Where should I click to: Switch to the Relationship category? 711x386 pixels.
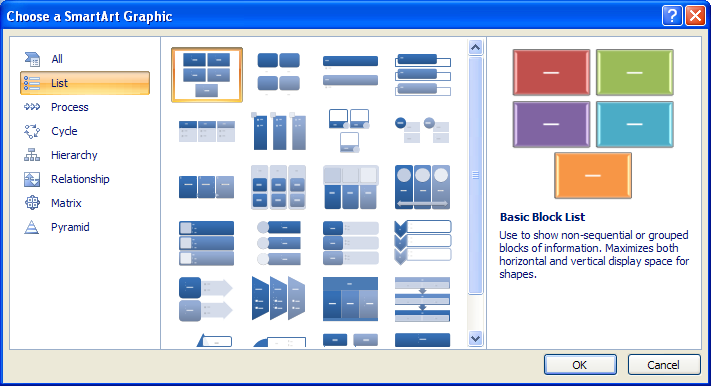pos(85,179)
